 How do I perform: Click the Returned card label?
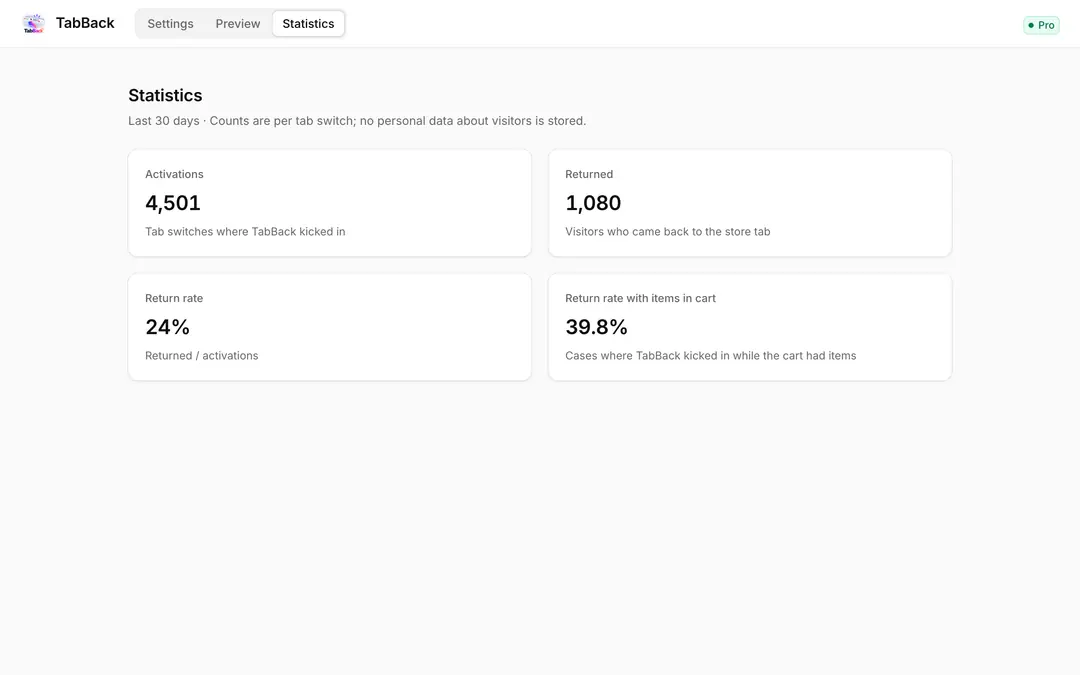pos(589,174)
